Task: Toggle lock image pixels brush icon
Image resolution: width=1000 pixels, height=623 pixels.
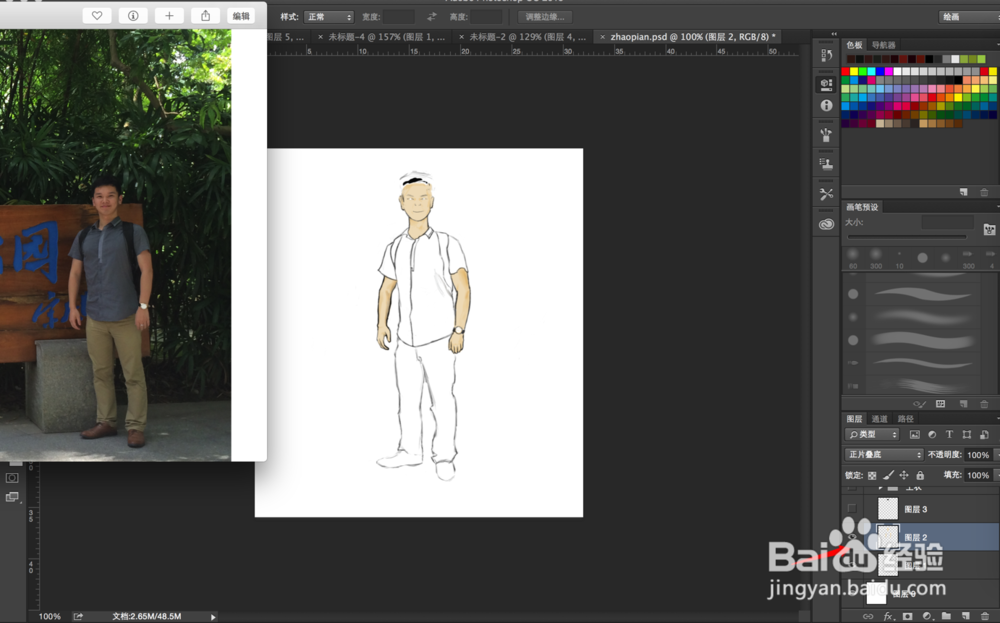Action: 888,475
